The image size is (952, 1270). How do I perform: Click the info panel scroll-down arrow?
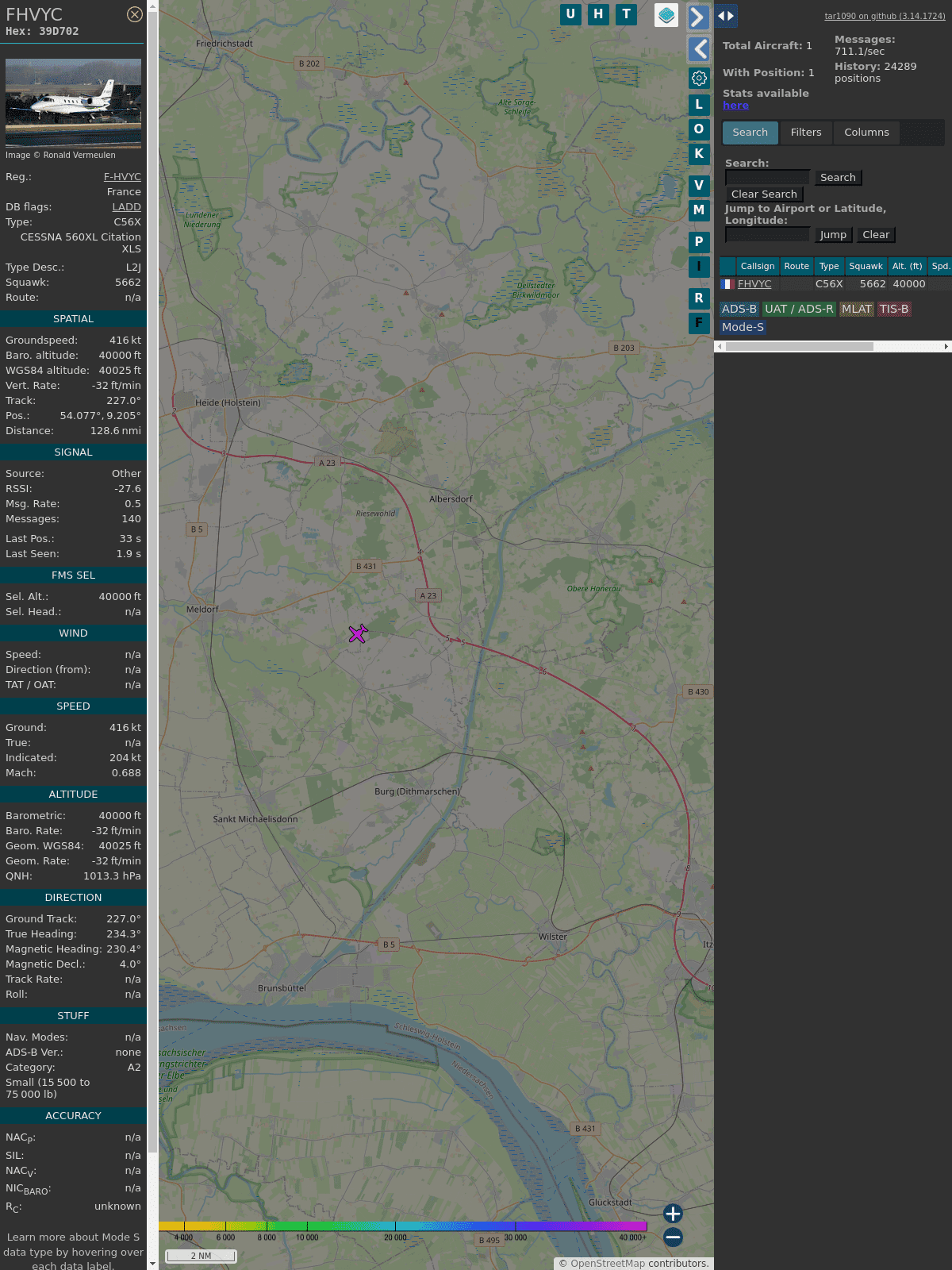(152, 1264)
